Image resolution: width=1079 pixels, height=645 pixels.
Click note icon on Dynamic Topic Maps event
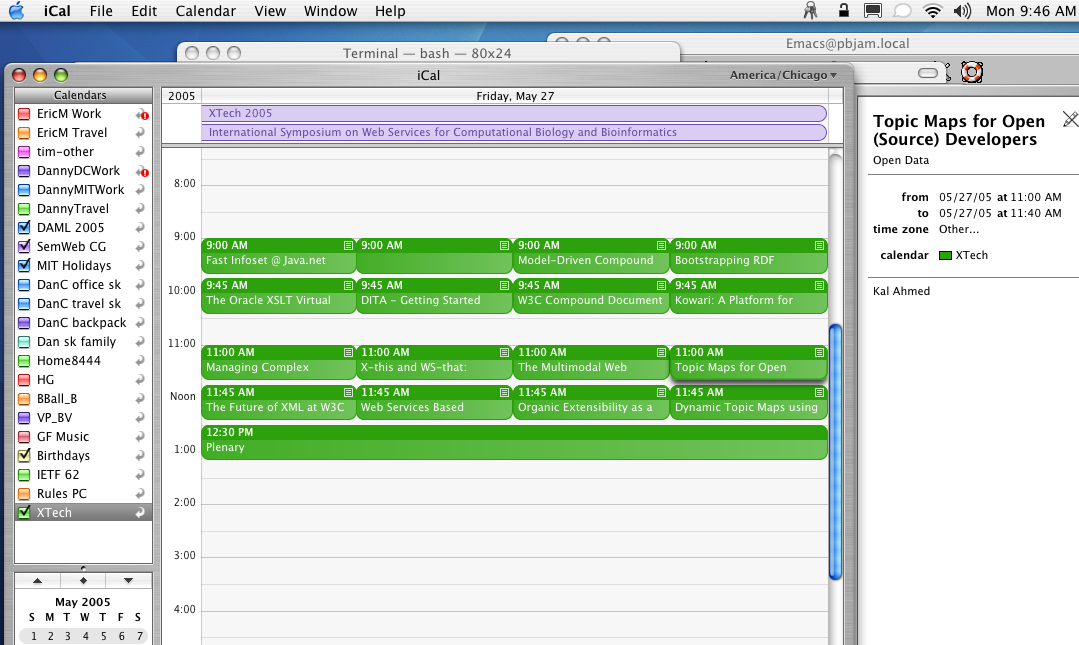tap(819, 392)
